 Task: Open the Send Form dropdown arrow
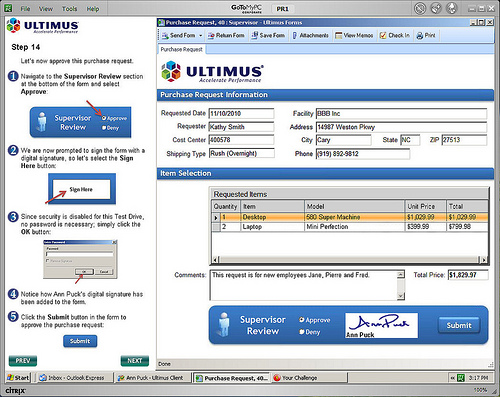tap(201, 35)
